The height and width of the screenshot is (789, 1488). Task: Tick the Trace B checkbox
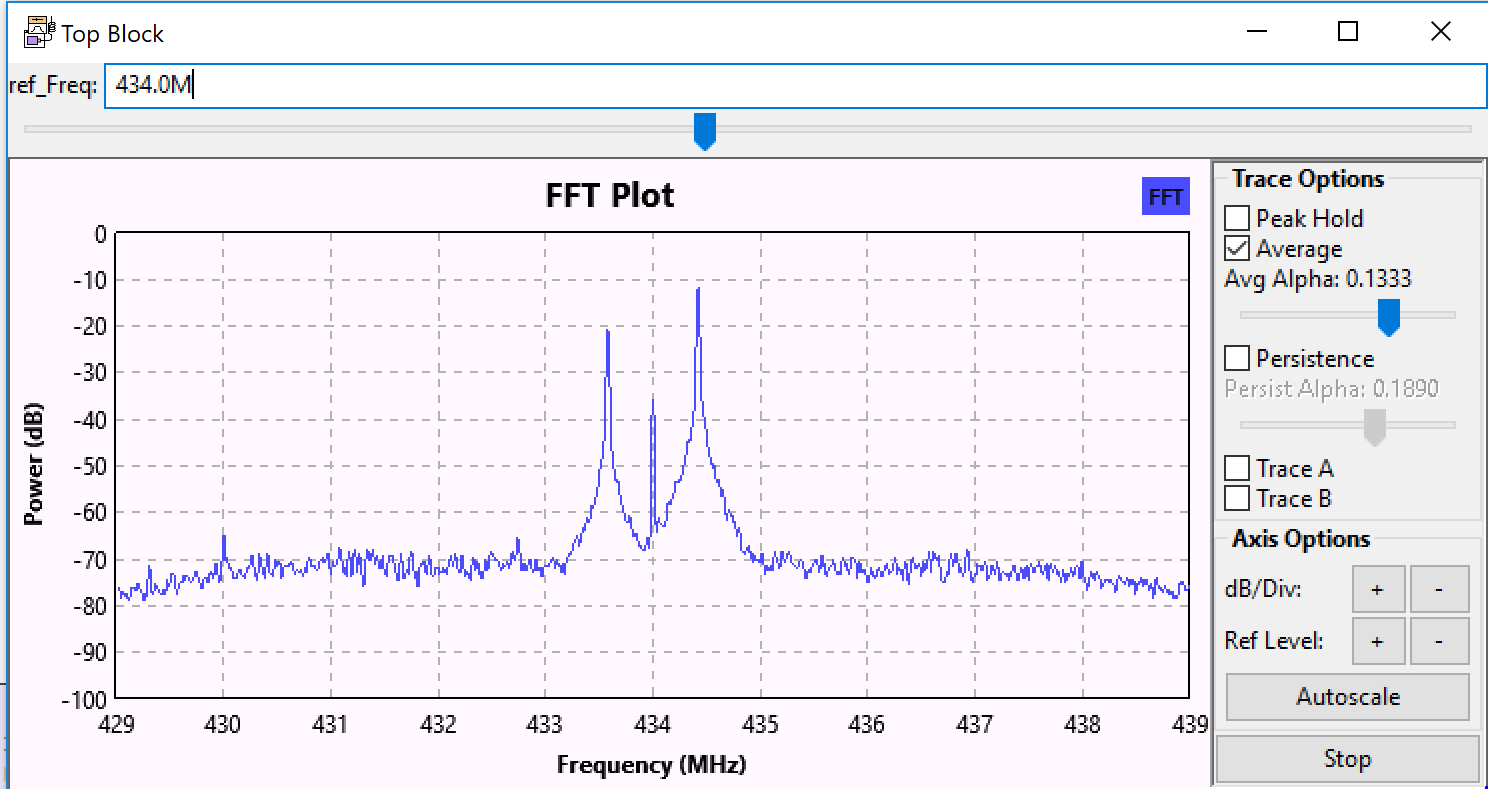[x=1238, y=498]
